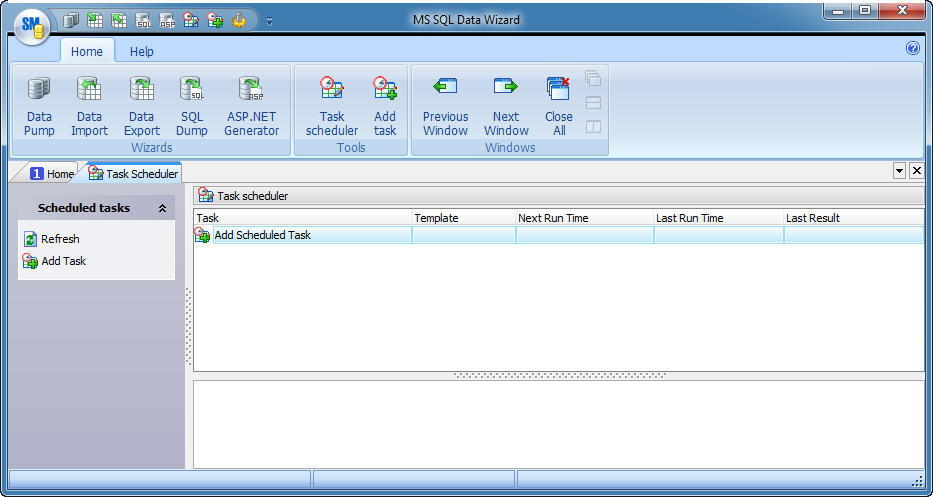Launch Data Export from quick access toolbar
This screenshot has height=497, width=933.
click(119, 21)
